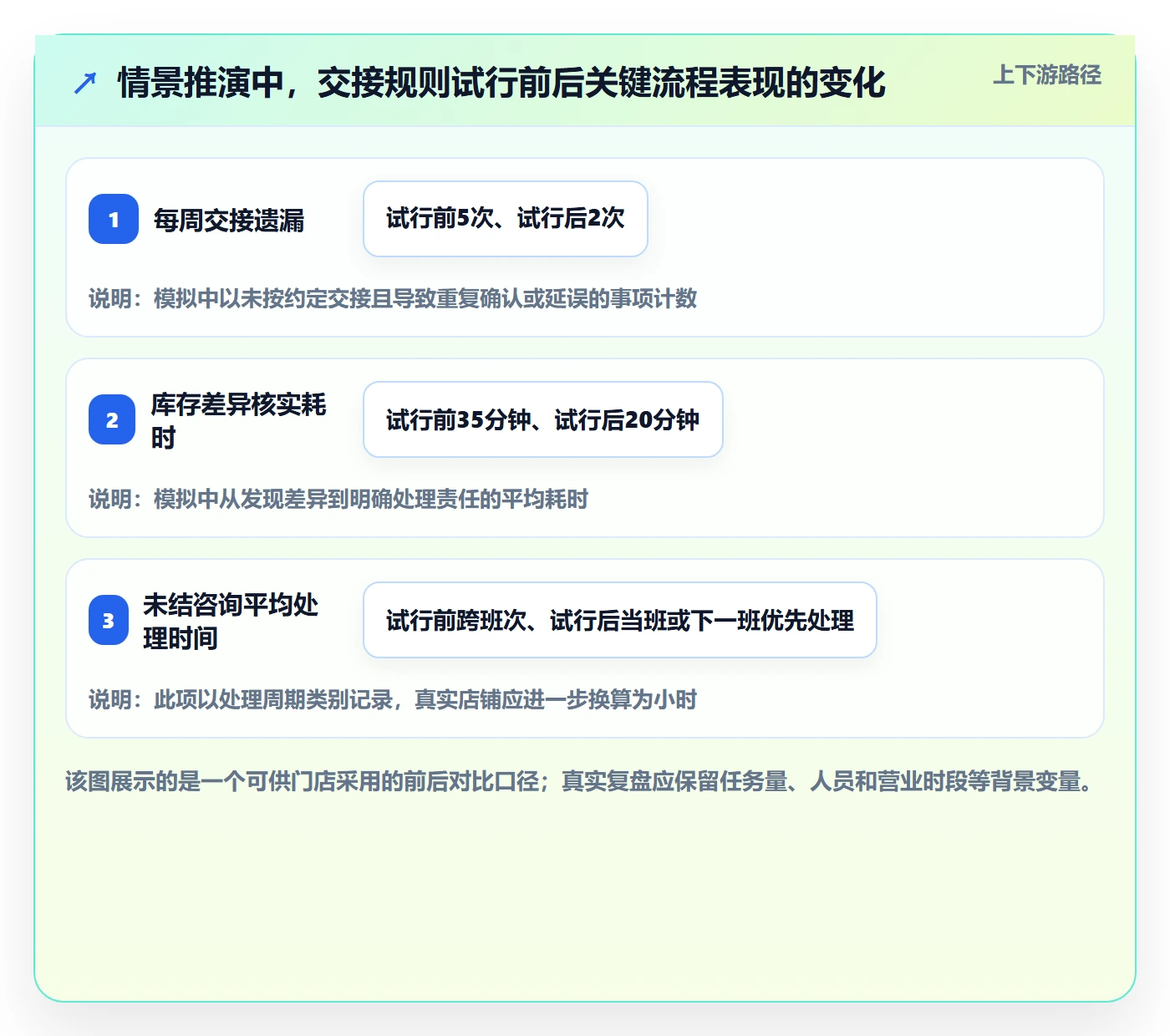Select the 试行前跨班次、试行后当班或下一班优先处理 box
Viewport: 1170px width, 1036px height.
[x=620, y=620]
